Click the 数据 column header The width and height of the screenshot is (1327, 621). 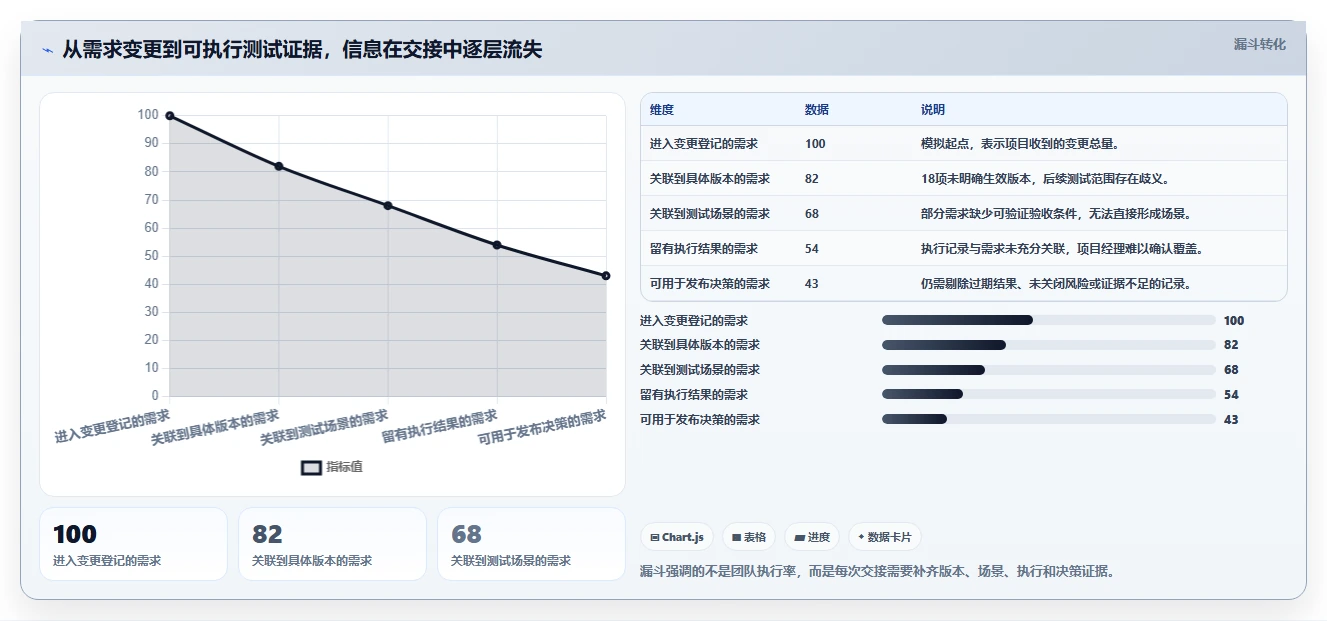817,110
